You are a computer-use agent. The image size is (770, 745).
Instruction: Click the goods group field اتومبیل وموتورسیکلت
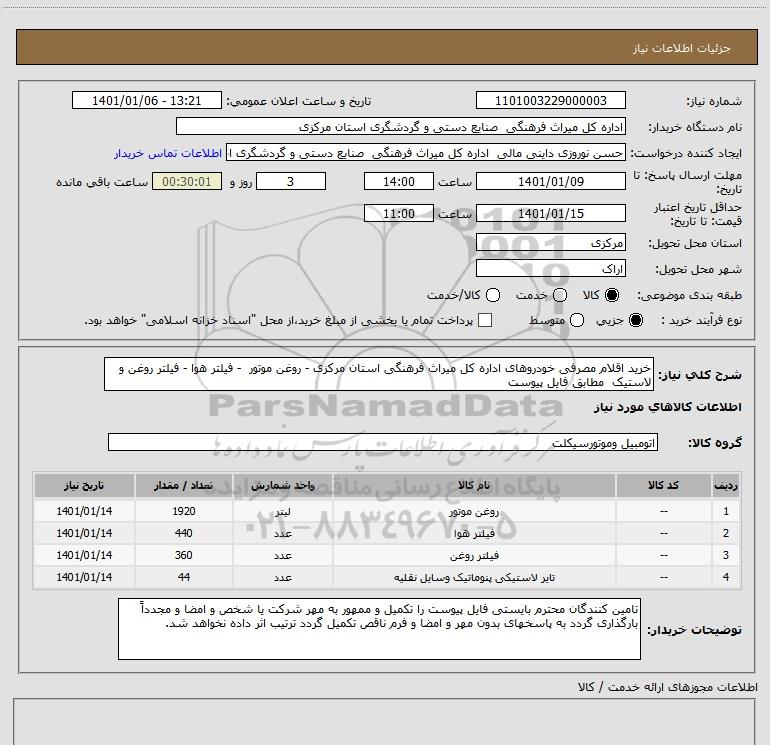(383, 442)
